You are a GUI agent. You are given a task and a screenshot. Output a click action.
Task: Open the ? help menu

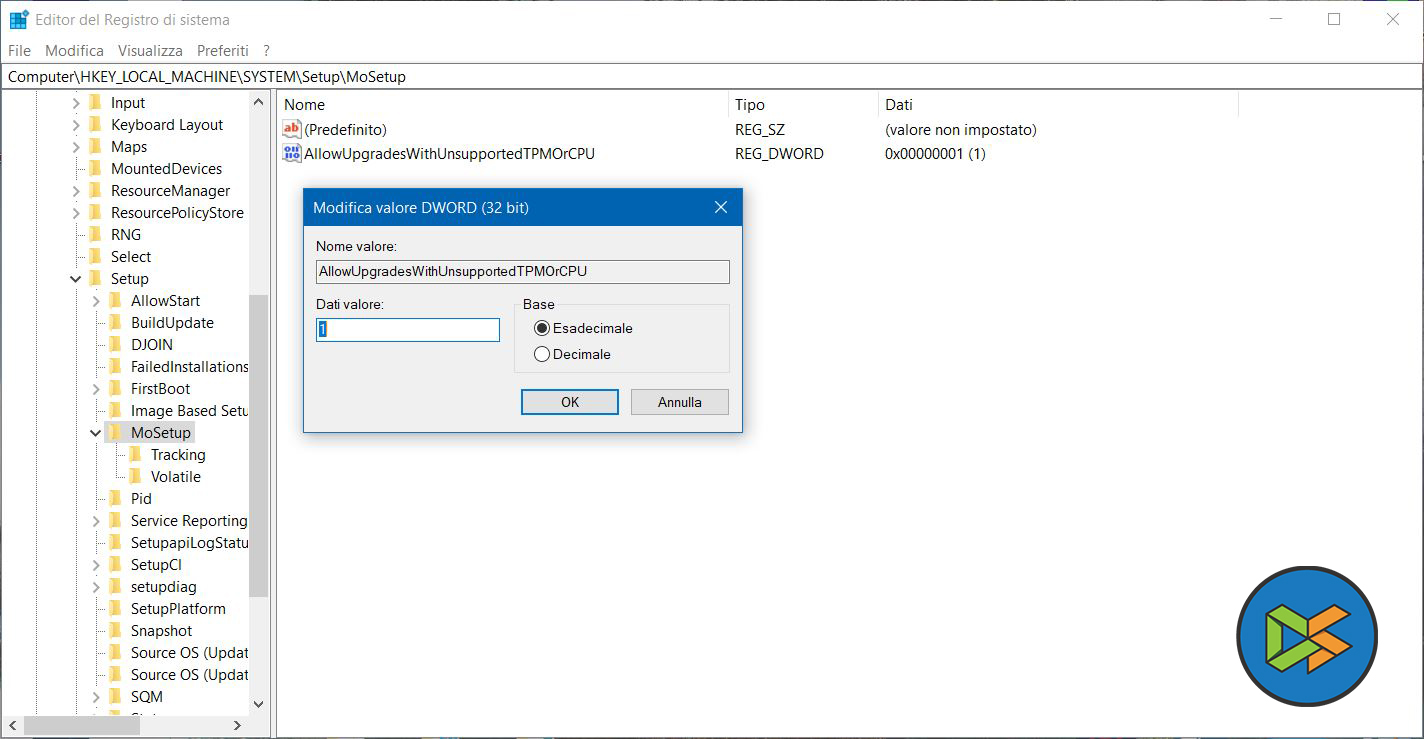point(266,50)
